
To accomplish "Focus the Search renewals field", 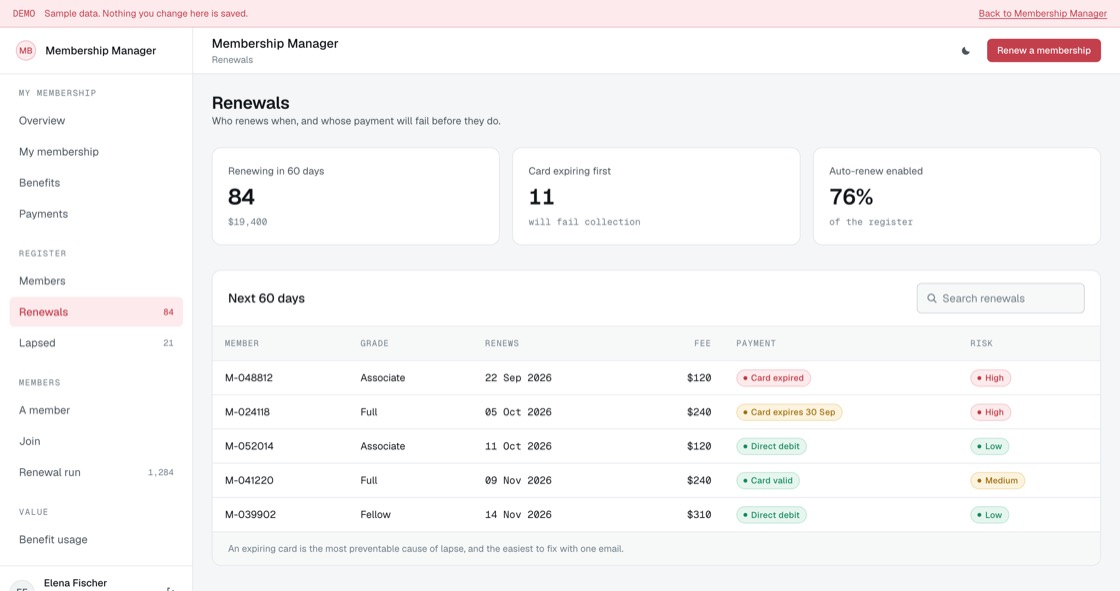I will (1000, 298).
